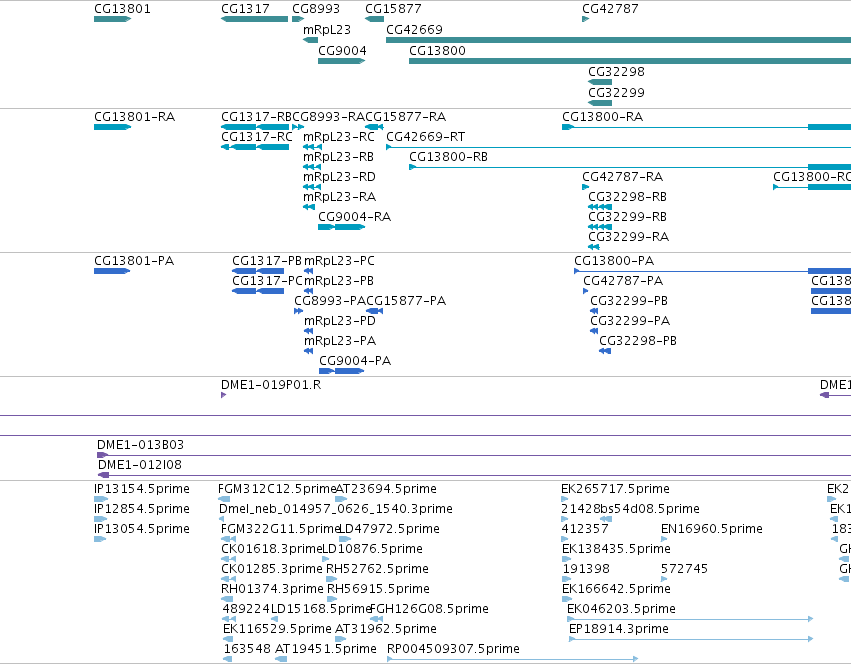
Task: Select EST IP12854.5prime
Action: pos(142,509)
